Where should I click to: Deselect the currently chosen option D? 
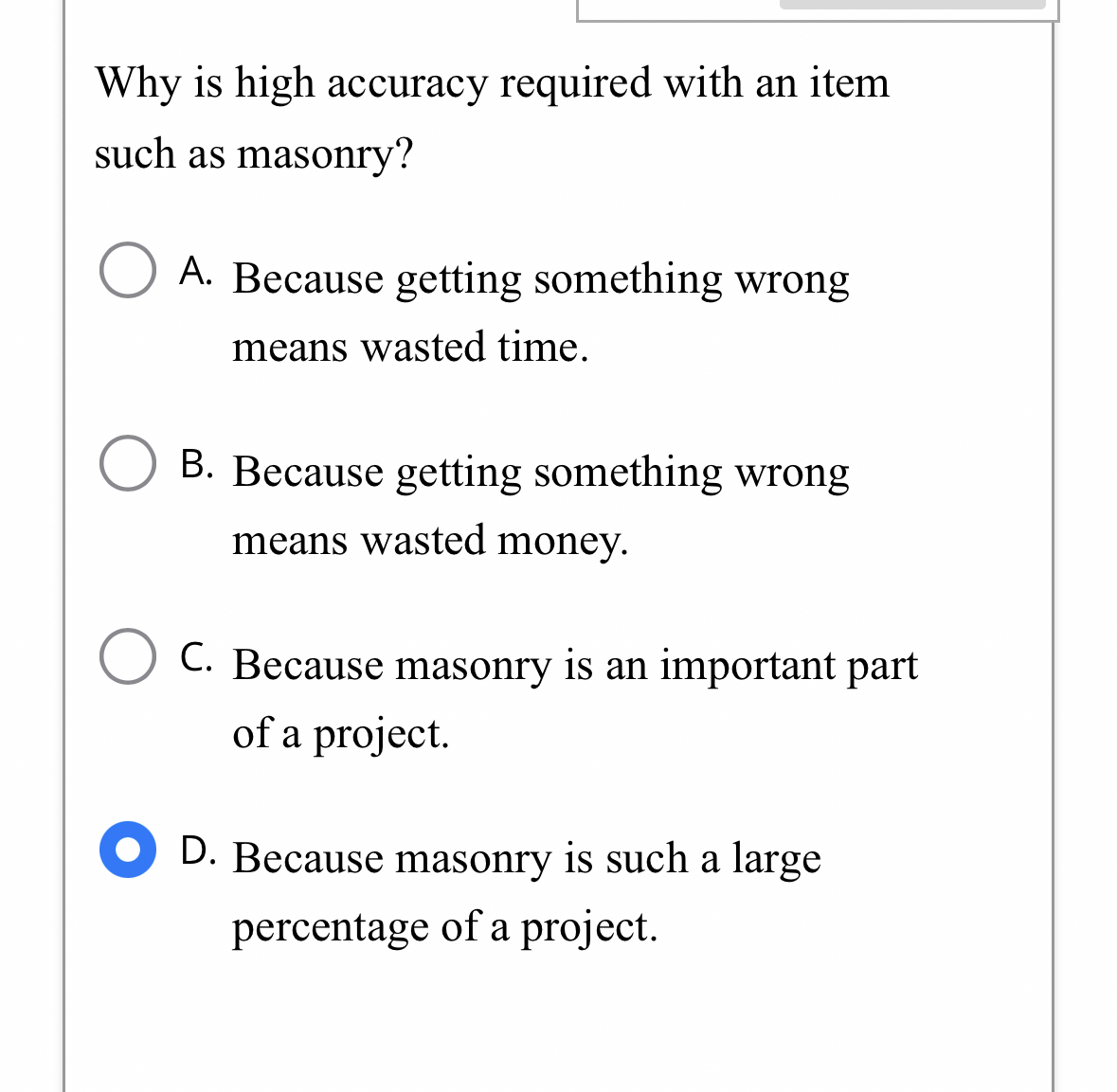(x=127, y=850)
